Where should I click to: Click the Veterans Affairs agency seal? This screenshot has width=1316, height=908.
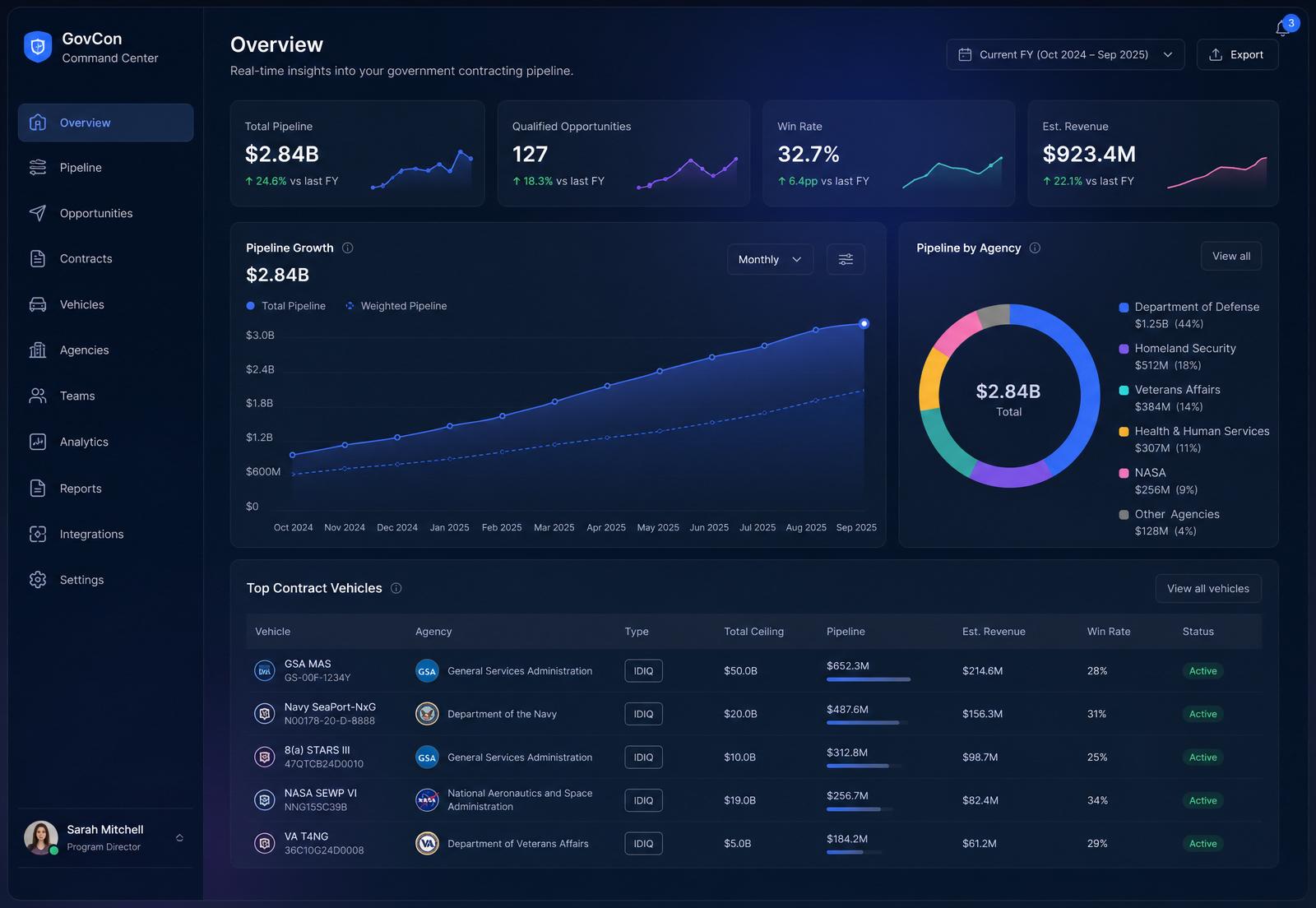point(427,843)
